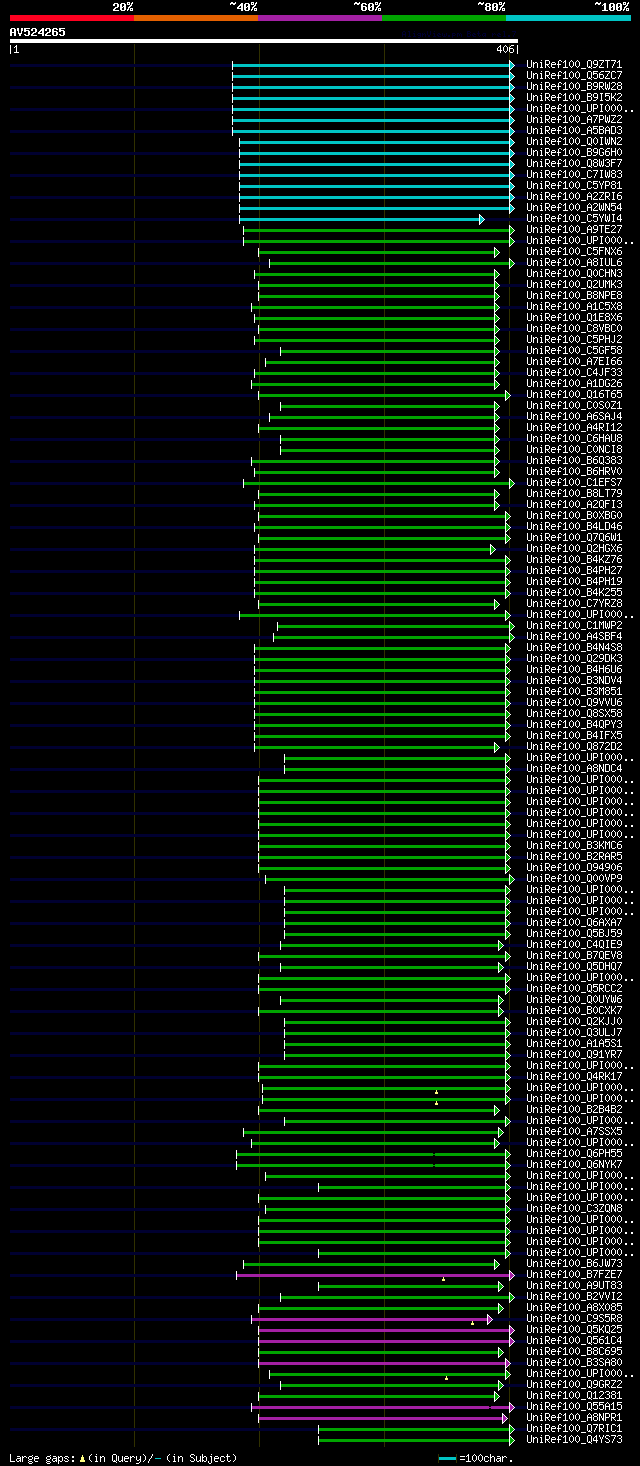640x1466 pixels.
Task: Select hit label UniRef100_Q1E8X6
Action: pyautogui.click(x=574, y=318)
